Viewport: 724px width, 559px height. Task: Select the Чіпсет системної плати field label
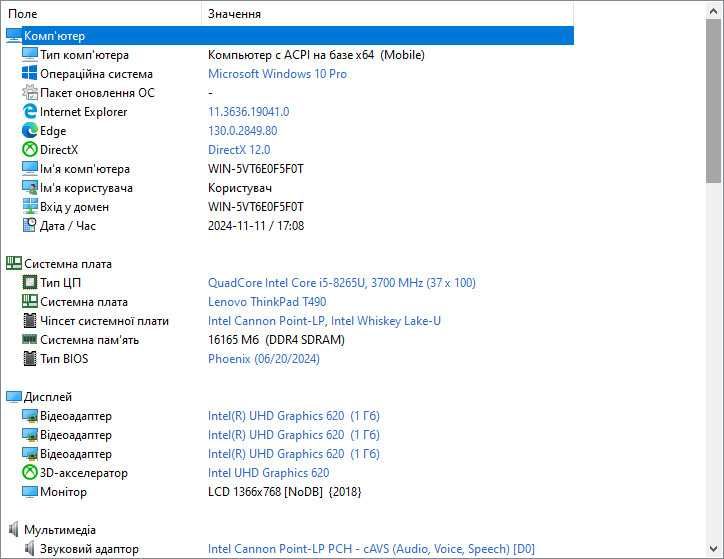tap(104, 320)
